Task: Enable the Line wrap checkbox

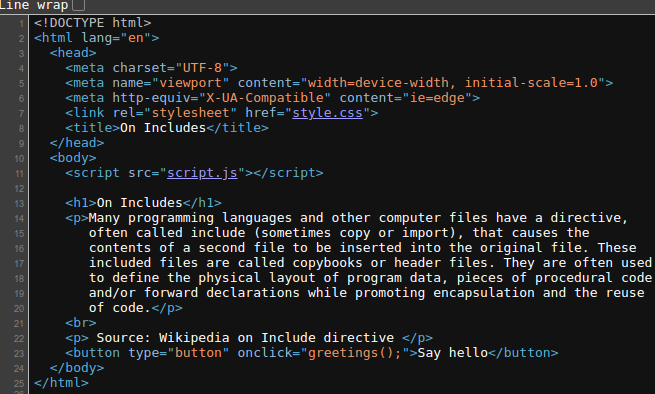Action: click(79, 5)
